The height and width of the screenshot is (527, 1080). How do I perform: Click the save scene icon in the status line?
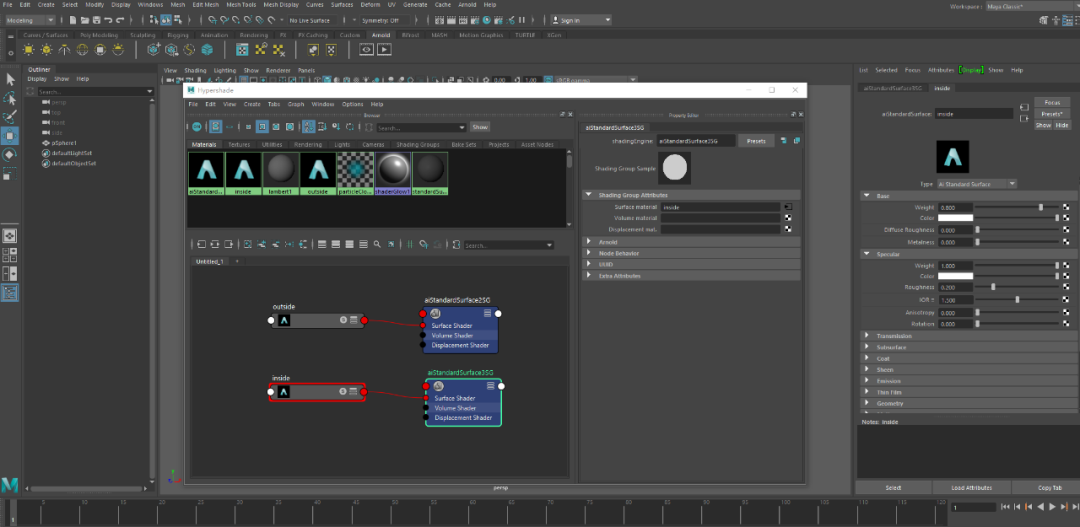pos(96,21)
